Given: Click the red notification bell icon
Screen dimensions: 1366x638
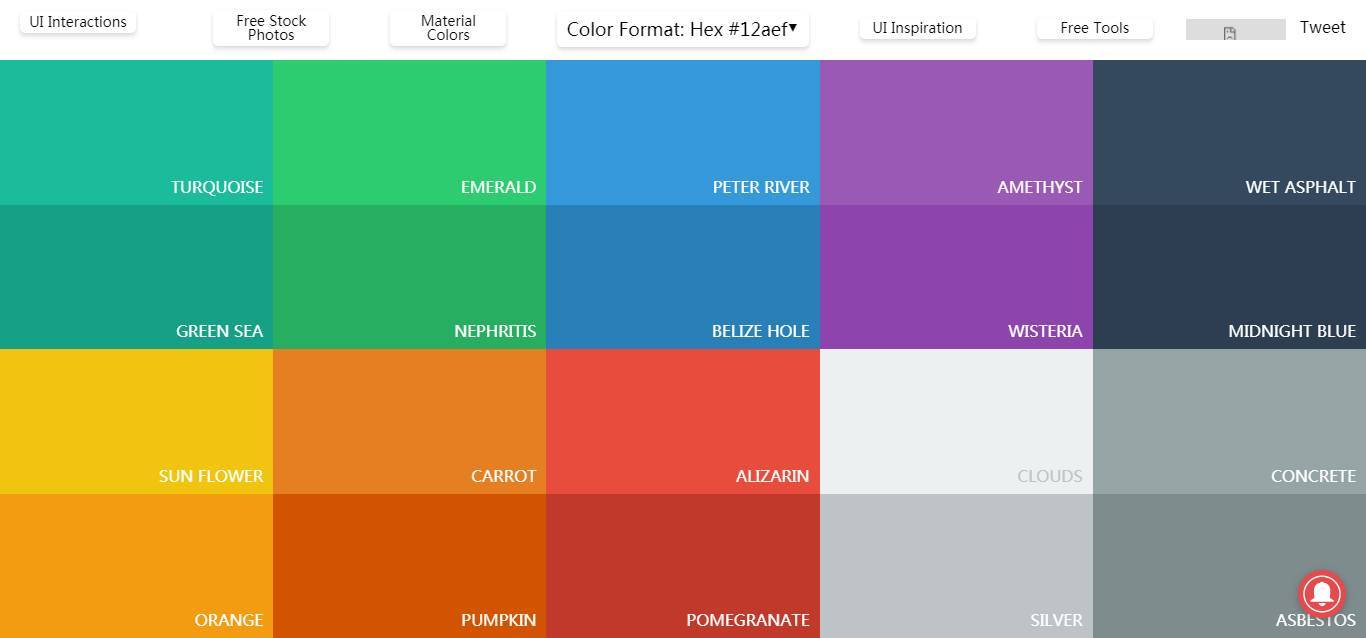Looking at the screenshot, I should (1321, 594).
